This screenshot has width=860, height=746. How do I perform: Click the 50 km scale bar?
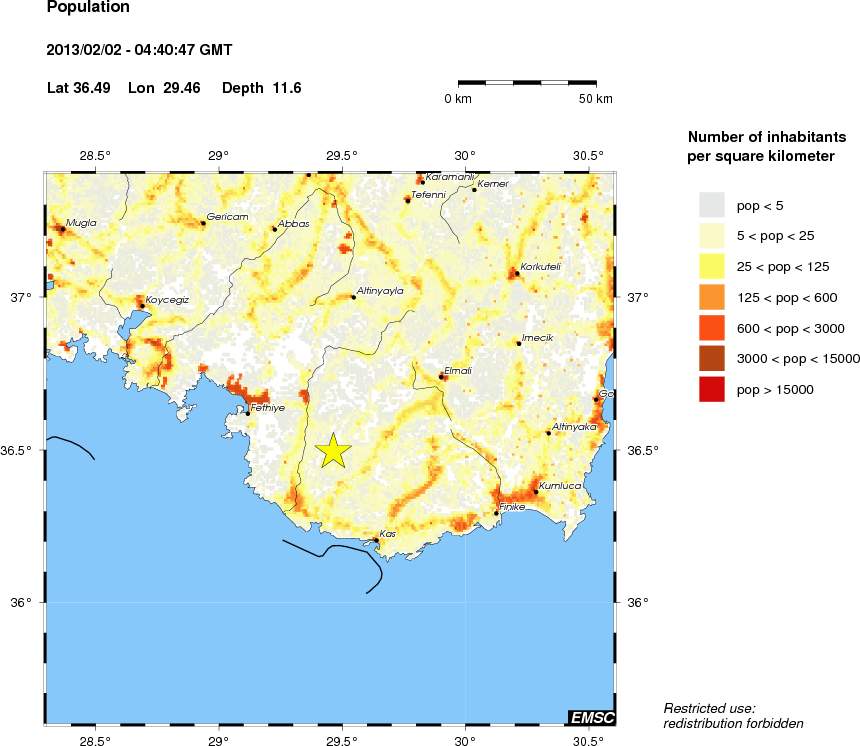[527, 83]
